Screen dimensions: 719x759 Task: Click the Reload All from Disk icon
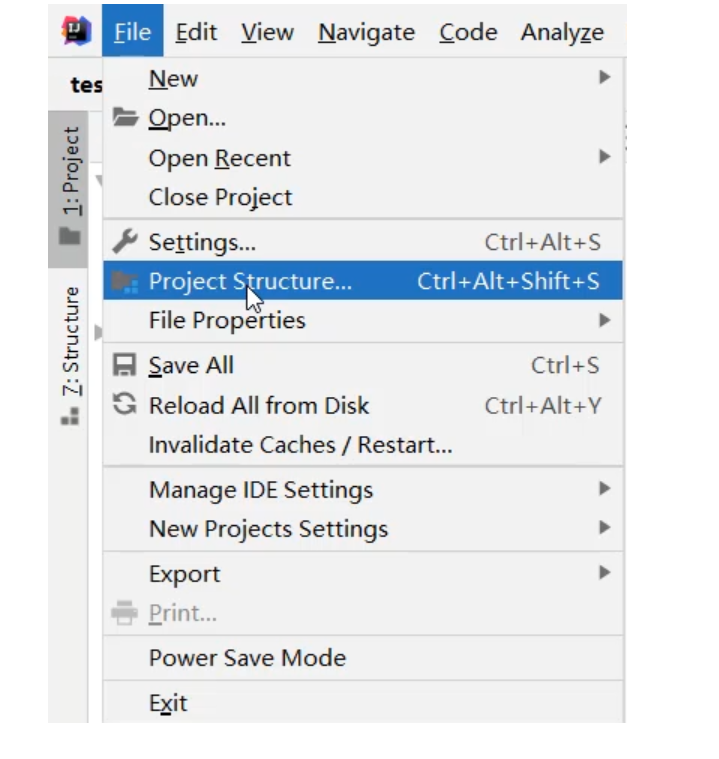coord(125,406)
